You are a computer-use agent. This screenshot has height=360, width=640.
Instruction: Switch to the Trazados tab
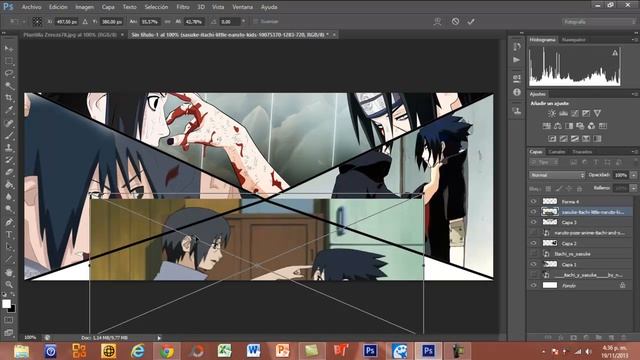582,152
